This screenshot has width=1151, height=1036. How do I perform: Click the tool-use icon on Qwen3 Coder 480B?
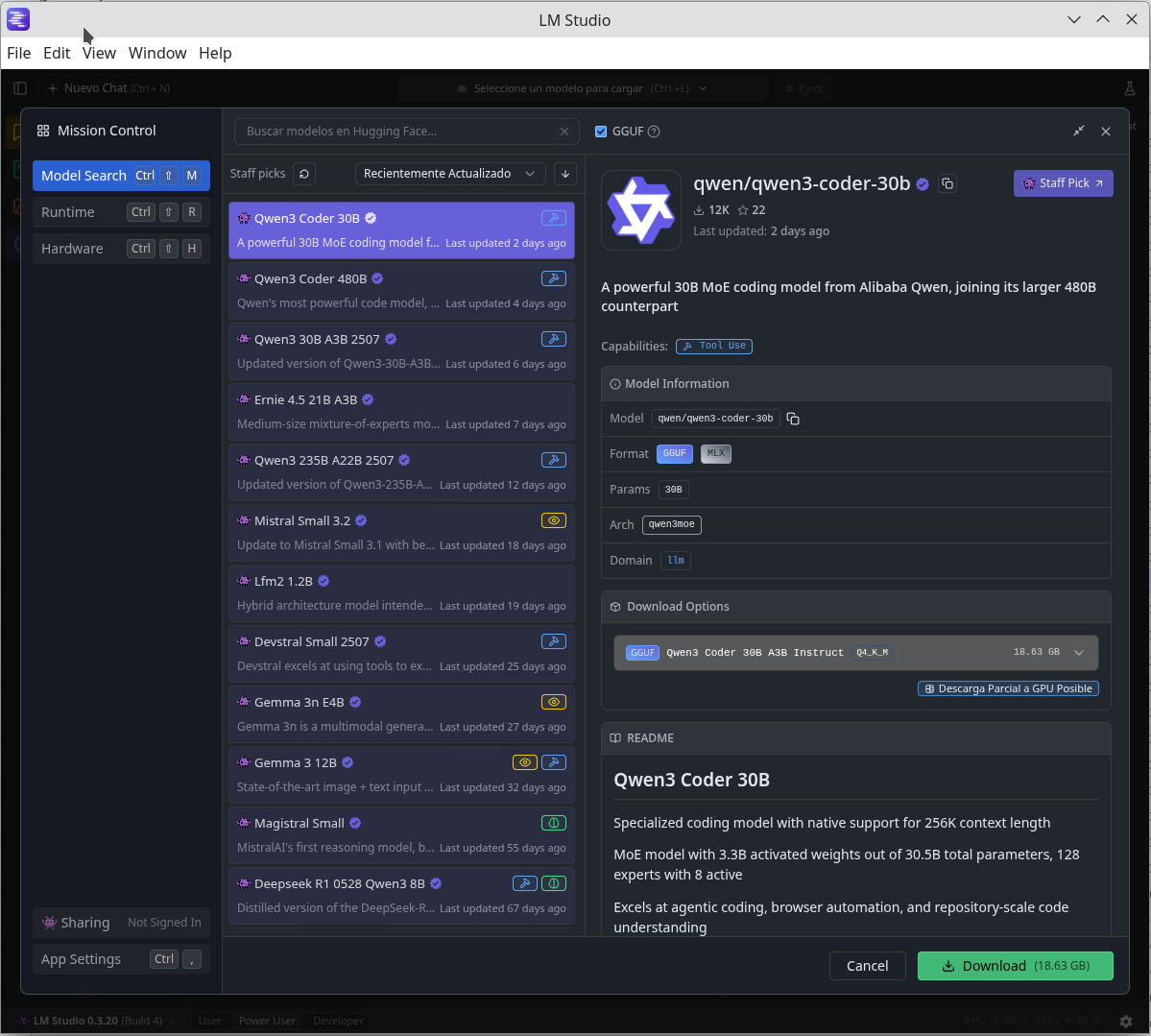pyautogui.click(x=554, y=279)
